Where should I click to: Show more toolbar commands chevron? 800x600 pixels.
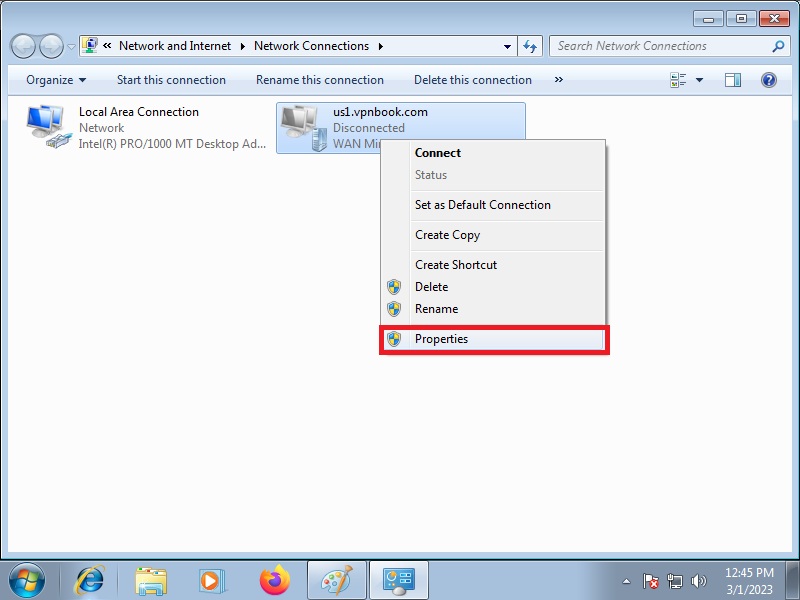coord(558,80)
